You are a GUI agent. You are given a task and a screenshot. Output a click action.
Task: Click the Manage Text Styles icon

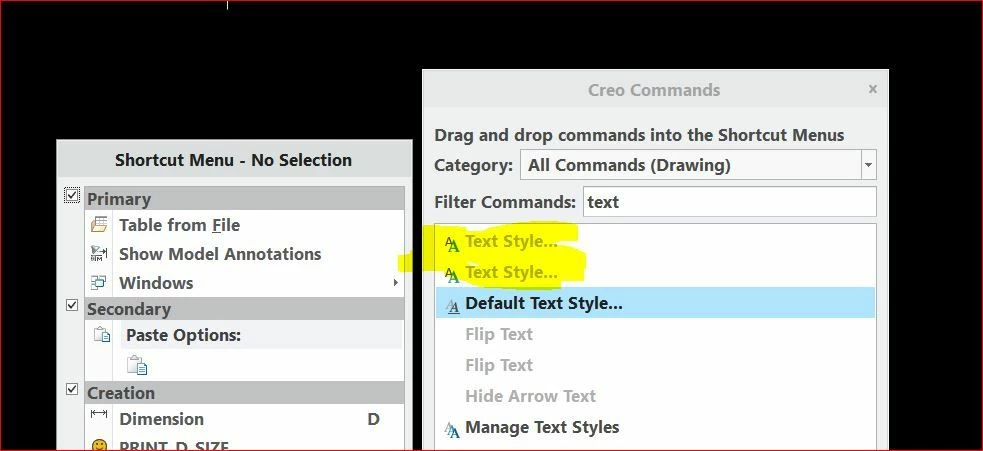(x=453, y=429)
